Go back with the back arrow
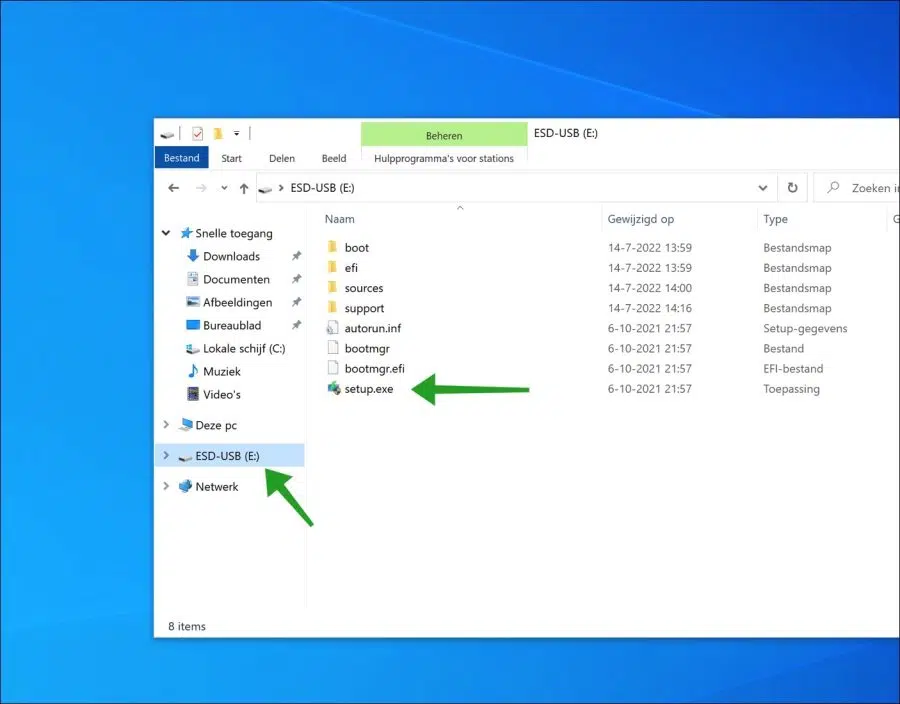Viewport: 900px width, 704px height. [x=173, y=188]
